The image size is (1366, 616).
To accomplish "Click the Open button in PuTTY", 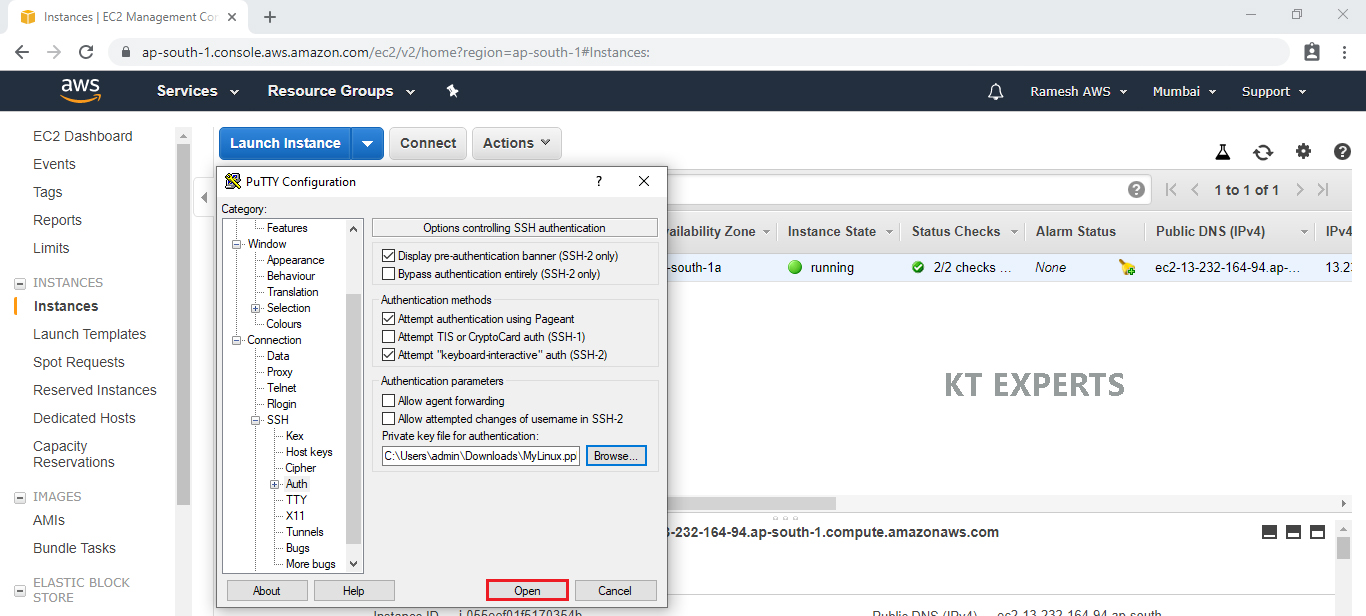I will [x=527, y=591].
